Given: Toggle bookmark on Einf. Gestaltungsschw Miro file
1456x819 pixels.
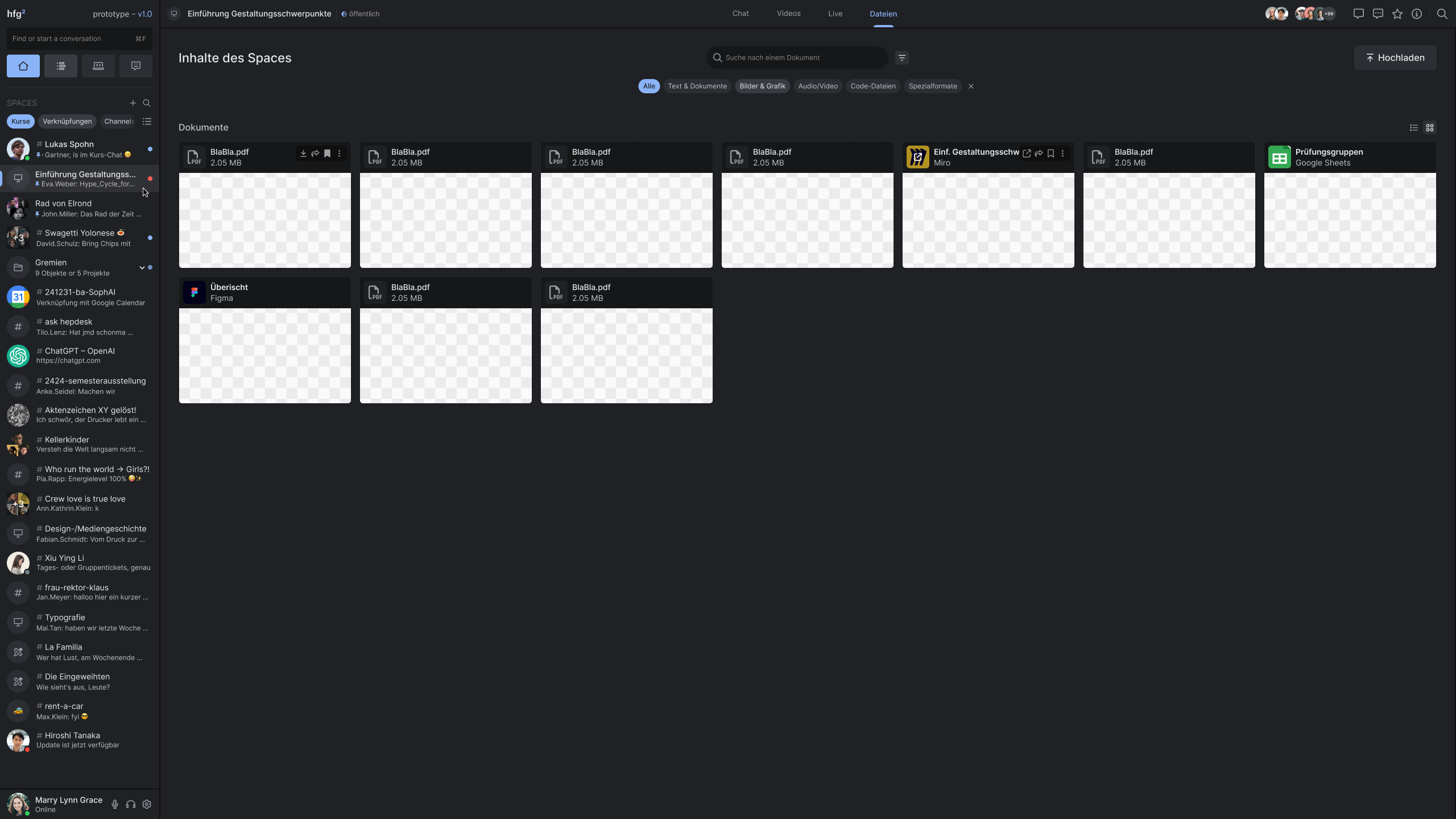Looking at the screenshot, I should (x=1050, y=154).
